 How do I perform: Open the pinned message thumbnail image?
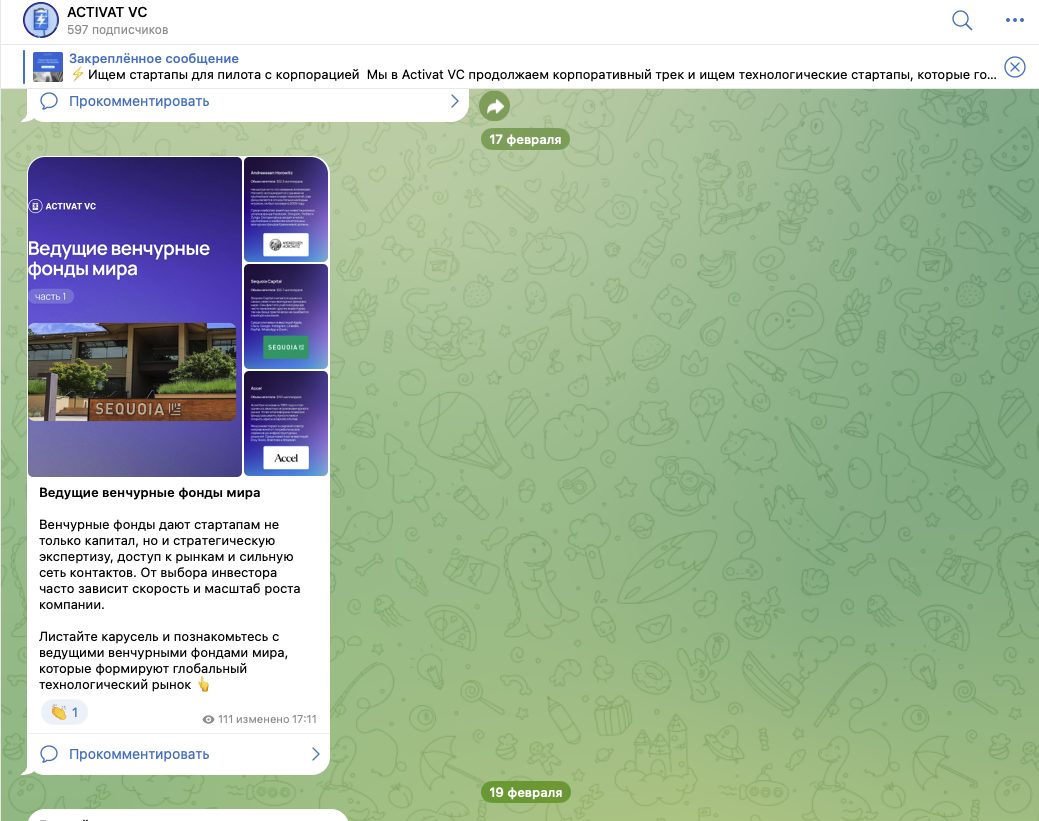(x=48, y=67)
